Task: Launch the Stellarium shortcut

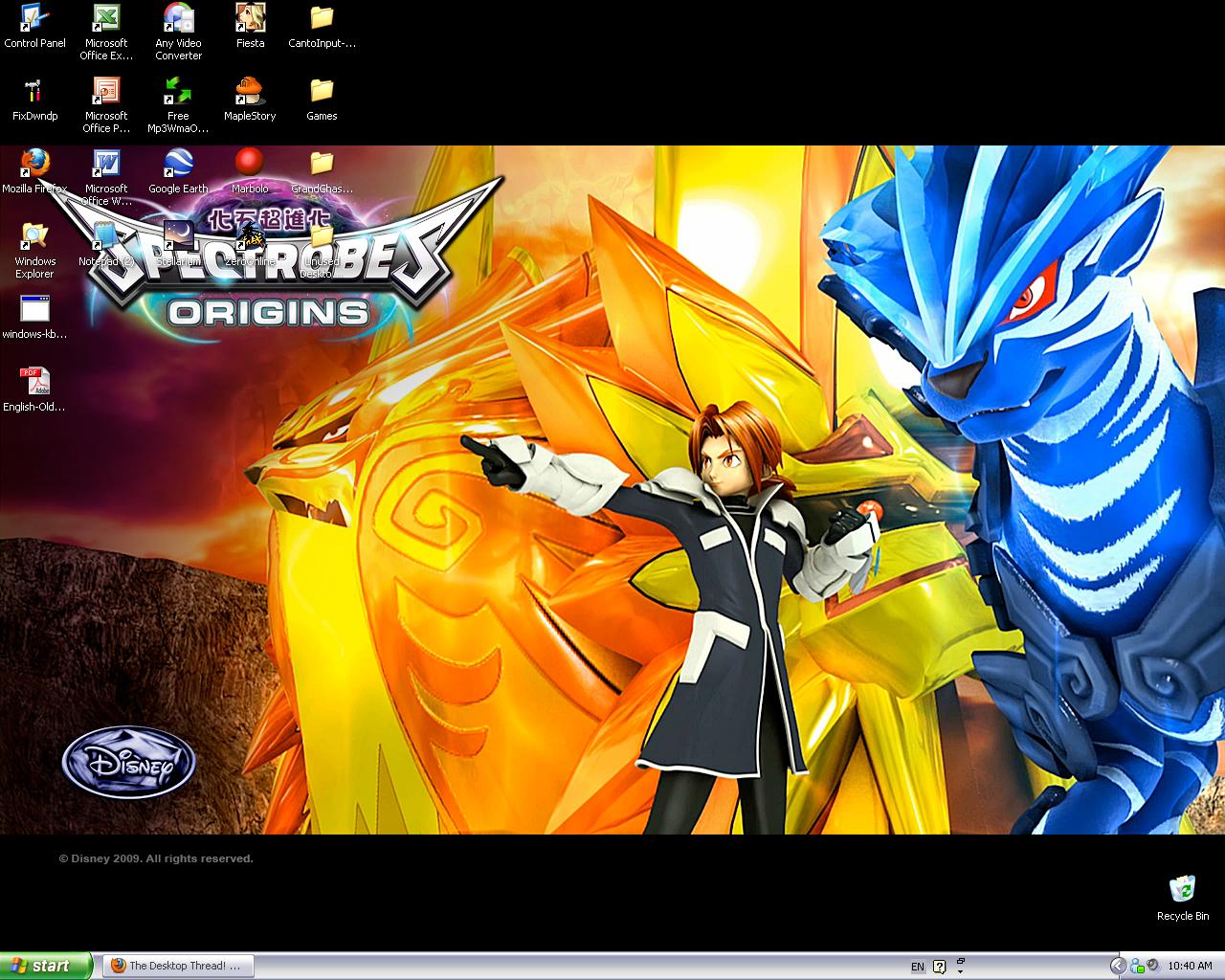Action: [178, 245]
